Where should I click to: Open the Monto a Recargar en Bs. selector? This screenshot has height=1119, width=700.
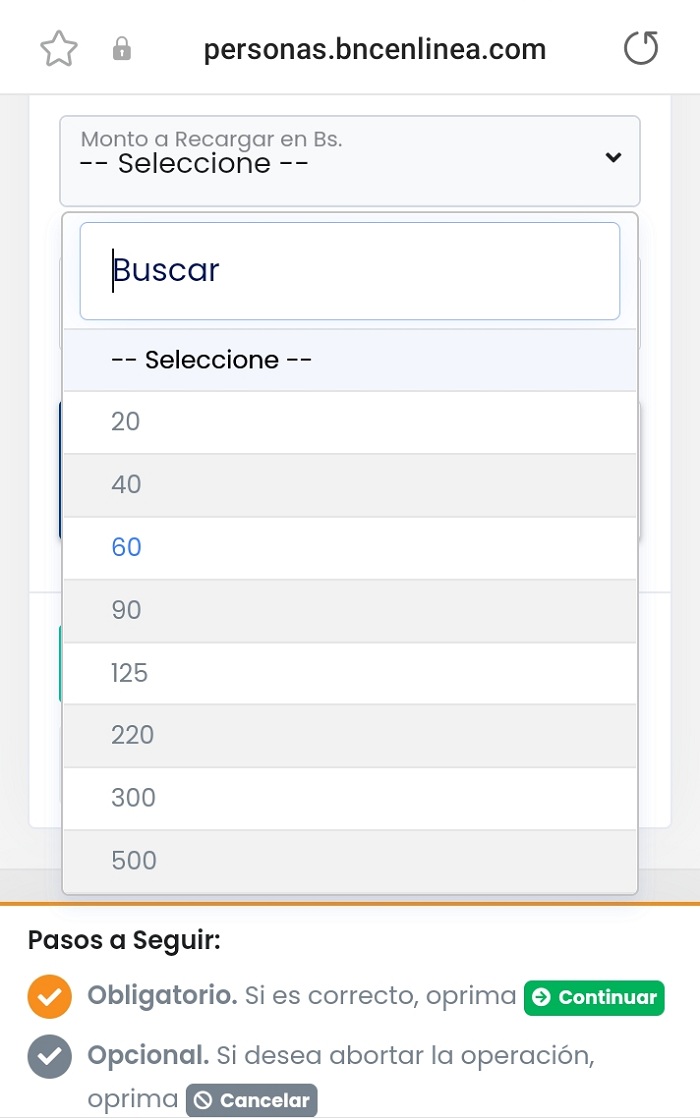tap(350, 161)
